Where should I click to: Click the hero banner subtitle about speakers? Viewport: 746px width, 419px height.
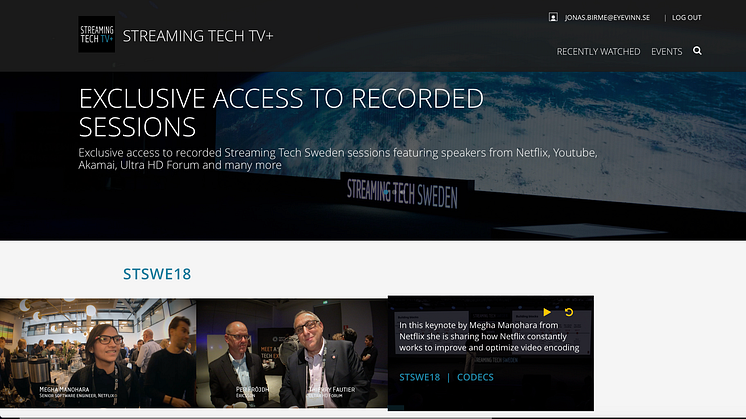click(x=338, y=158)
